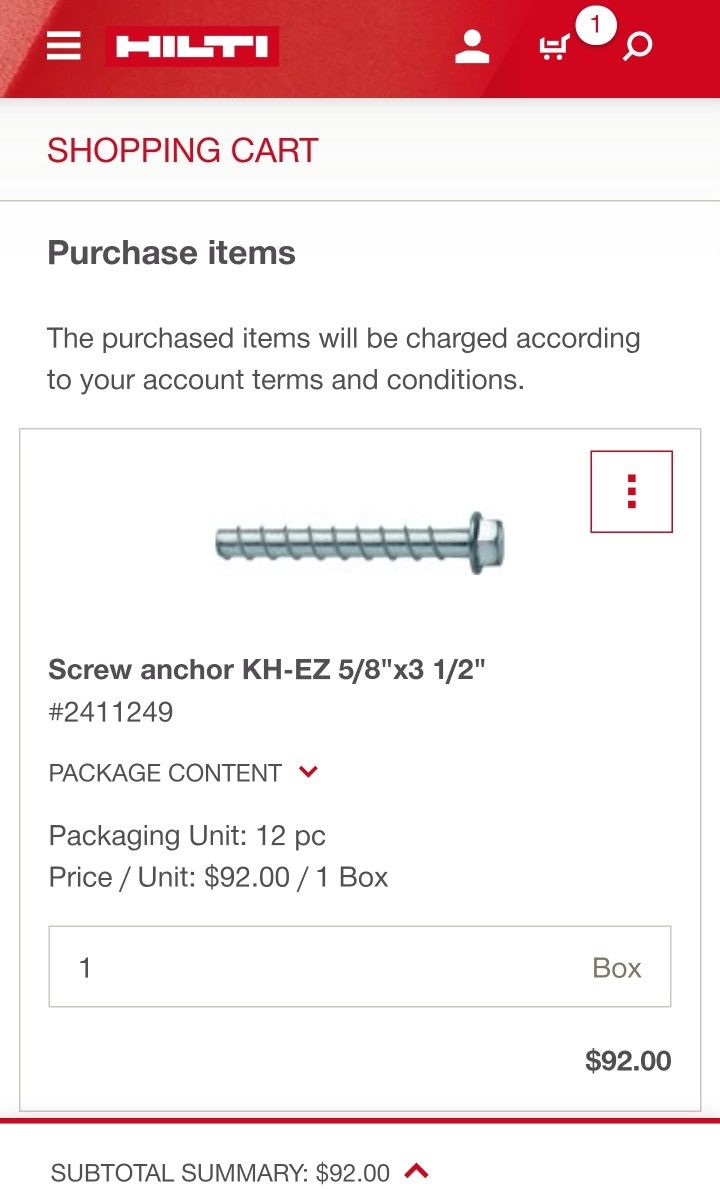720x1189 pixels.
Task: Open the item options three-dot menu
Action: tap(631, 491)
